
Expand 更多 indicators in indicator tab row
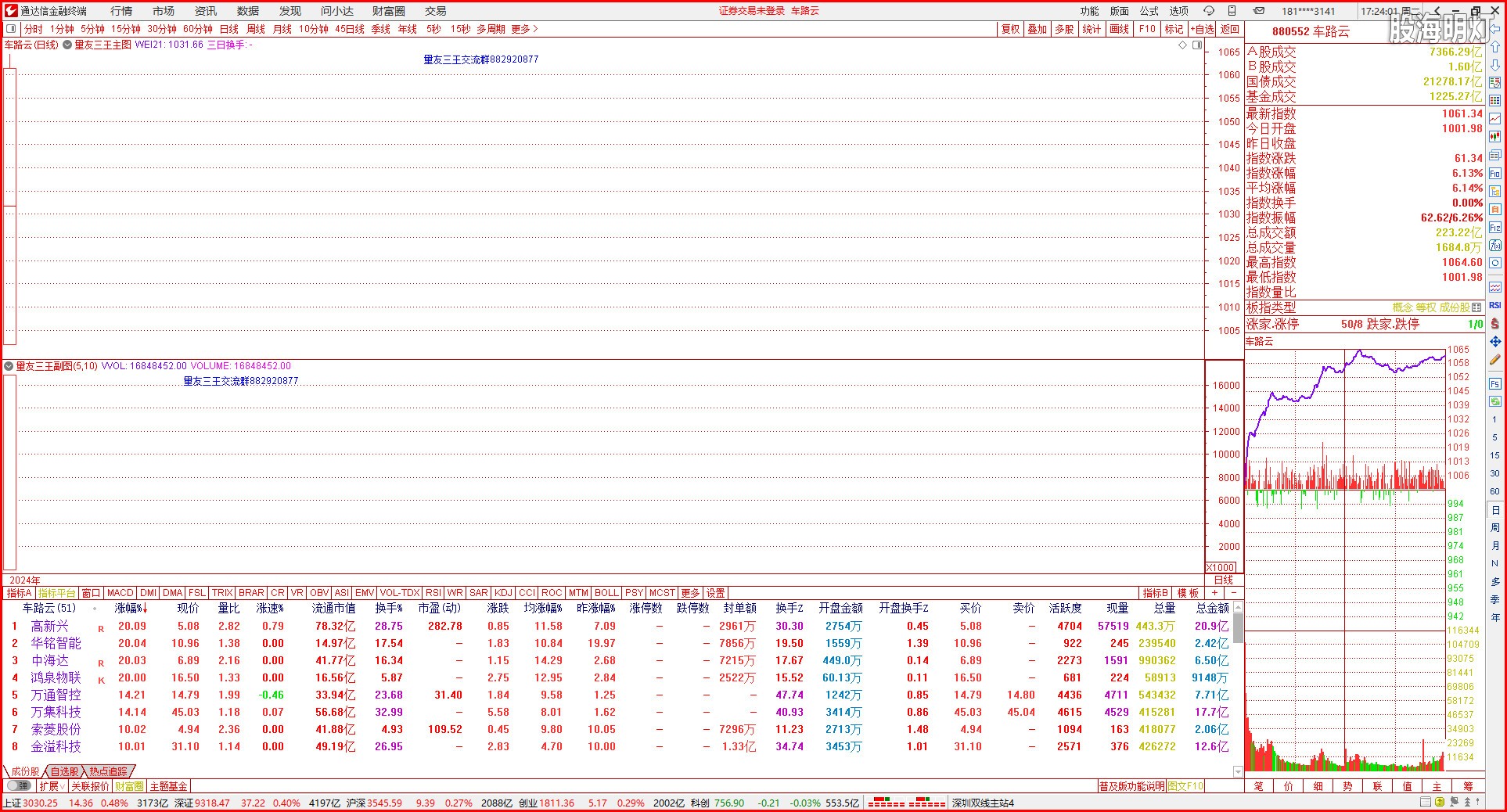(x=690, y=593)
